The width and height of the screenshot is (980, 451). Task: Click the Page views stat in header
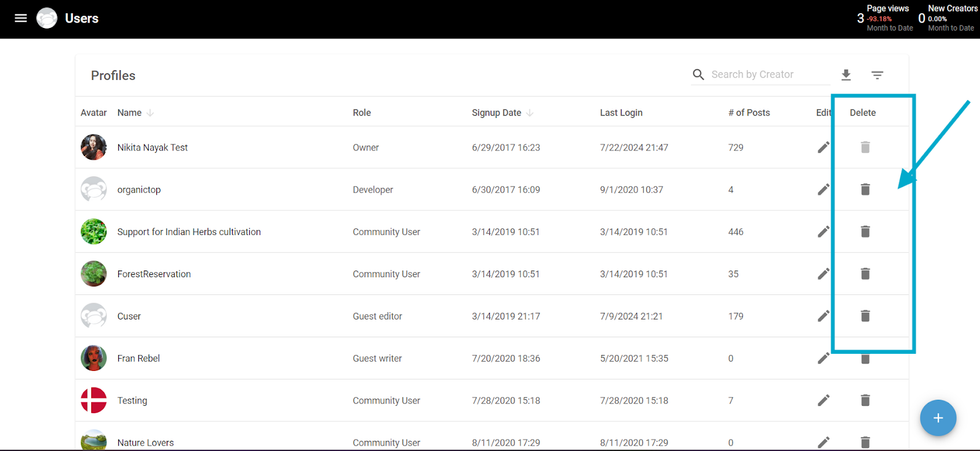[886, 17]
